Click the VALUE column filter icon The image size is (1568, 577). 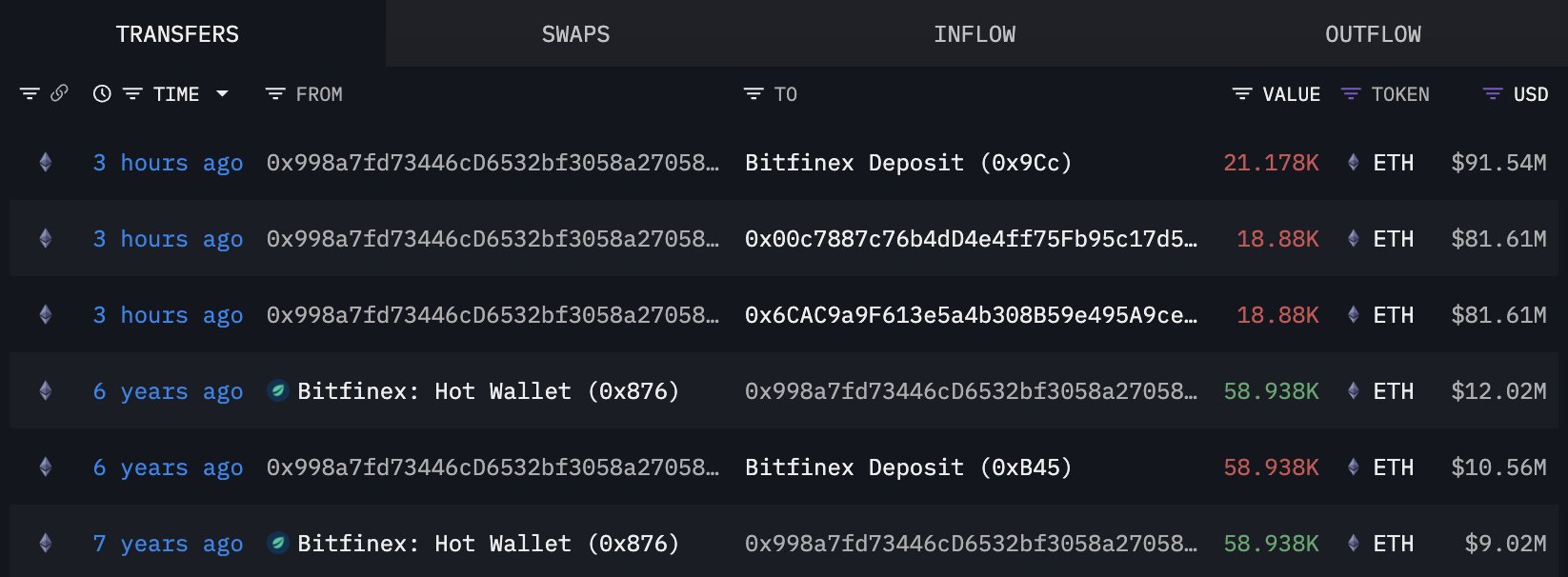point(1242,93)
